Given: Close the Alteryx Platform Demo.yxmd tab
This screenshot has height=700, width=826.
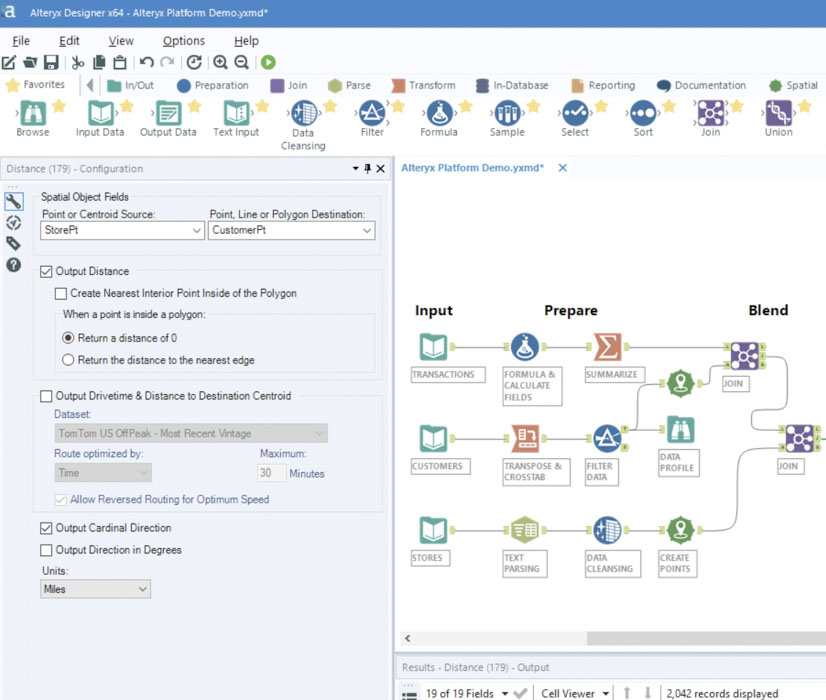Looking at the screenshot, I should (563, 168).
